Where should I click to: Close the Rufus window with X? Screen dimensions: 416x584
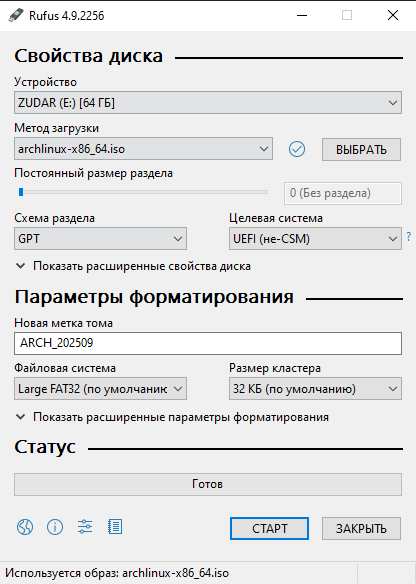[393, 15]
